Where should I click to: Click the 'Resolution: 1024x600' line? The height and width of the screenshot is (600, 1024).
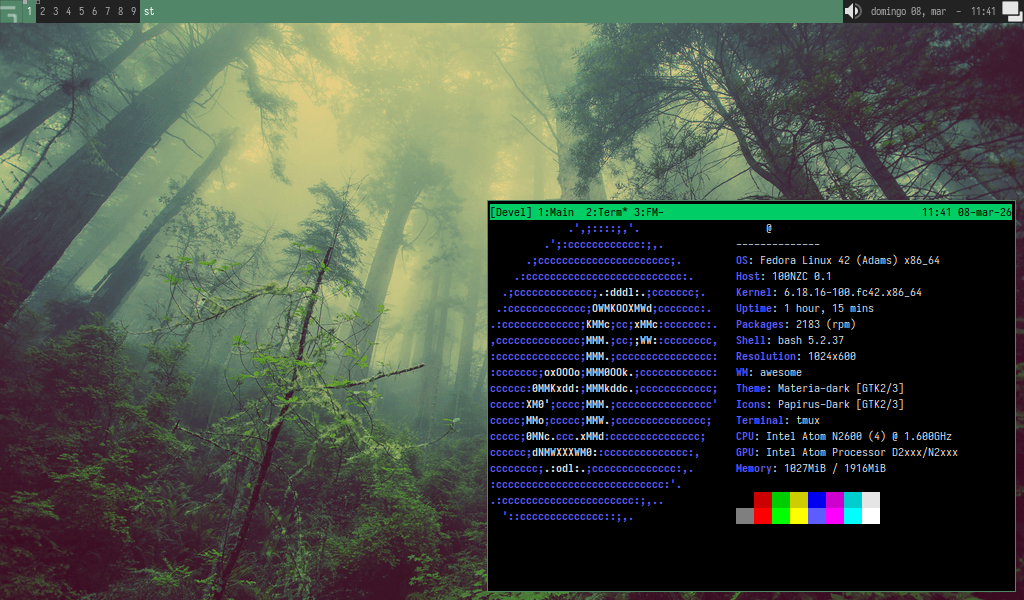pyautogui.click(x=795, y=356)
